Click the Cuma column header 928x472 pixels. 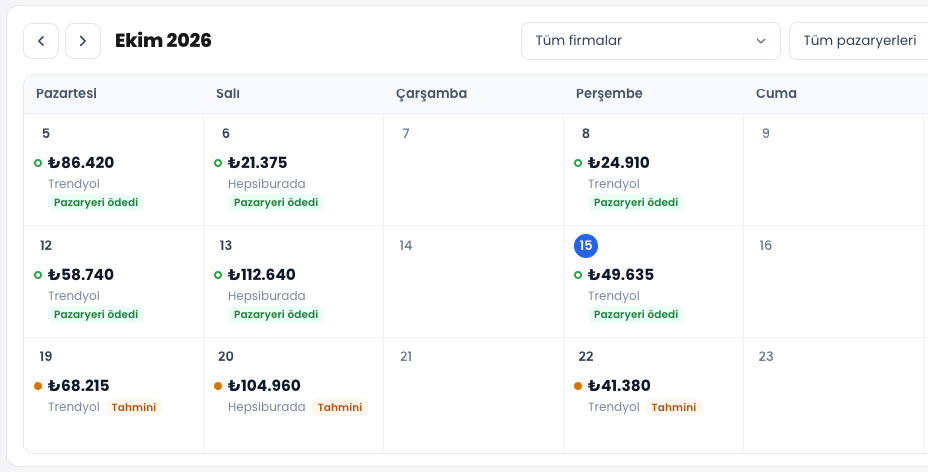click(776, 93)
